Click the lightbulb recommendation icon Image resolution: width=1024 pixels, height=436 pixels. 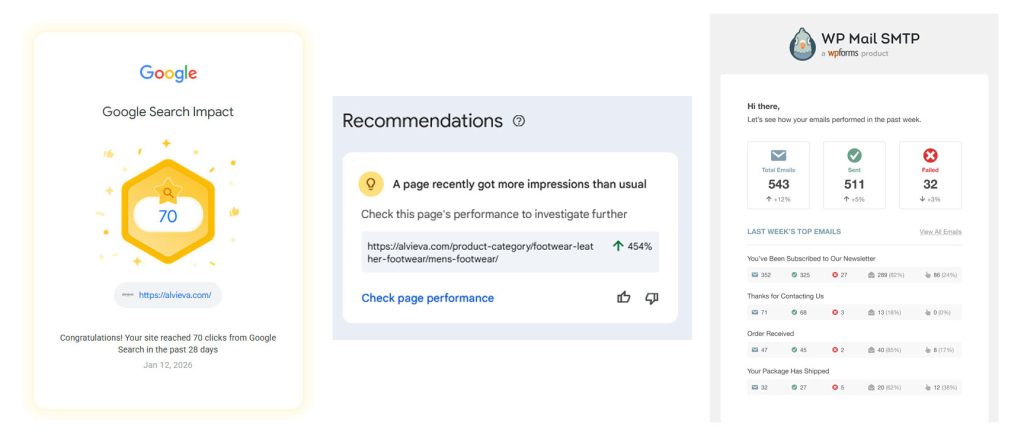click(x=371, y=184)
